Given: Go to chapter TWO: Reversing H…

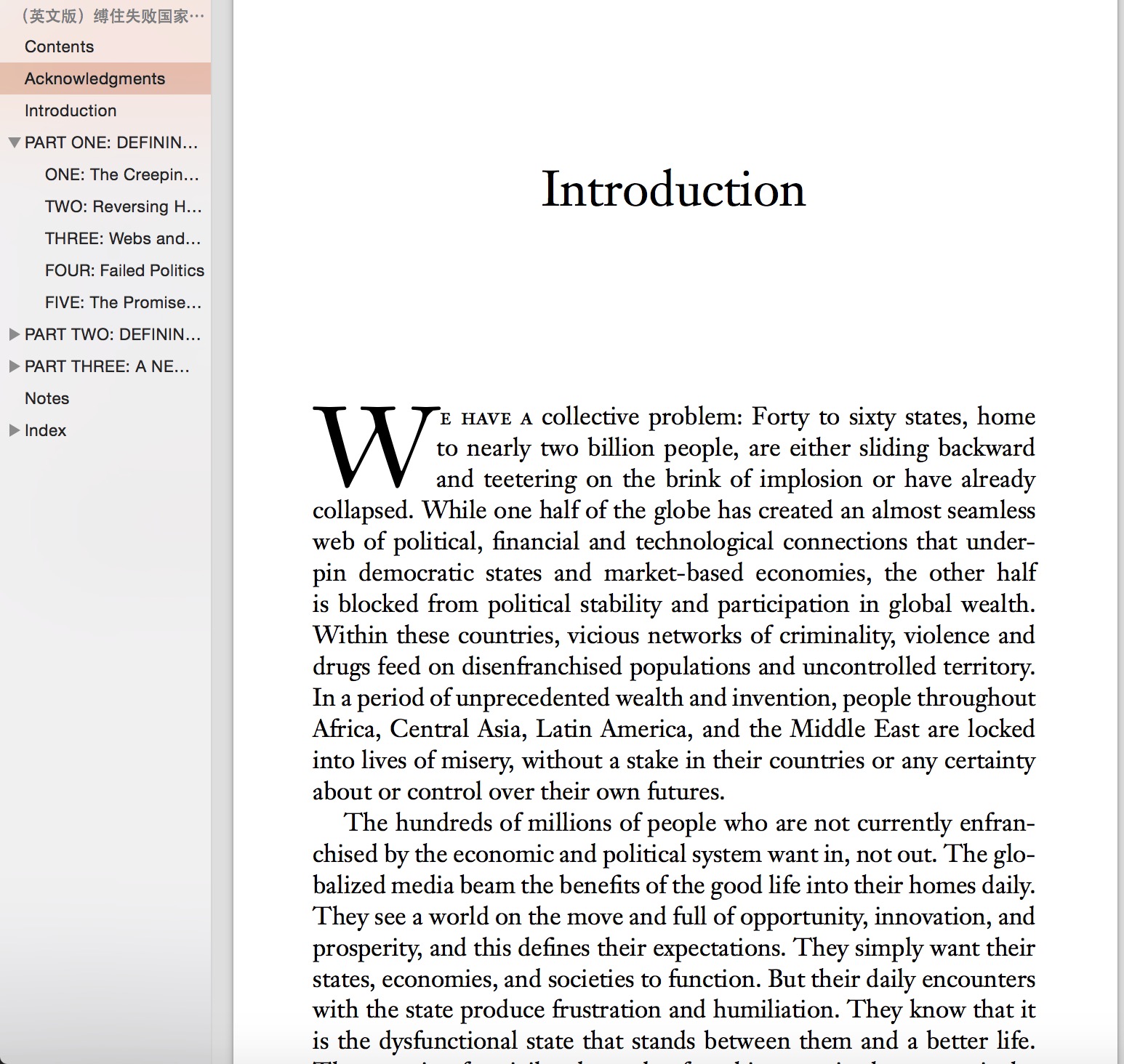Looking at the screenshot, I should (x=124, y=206).
